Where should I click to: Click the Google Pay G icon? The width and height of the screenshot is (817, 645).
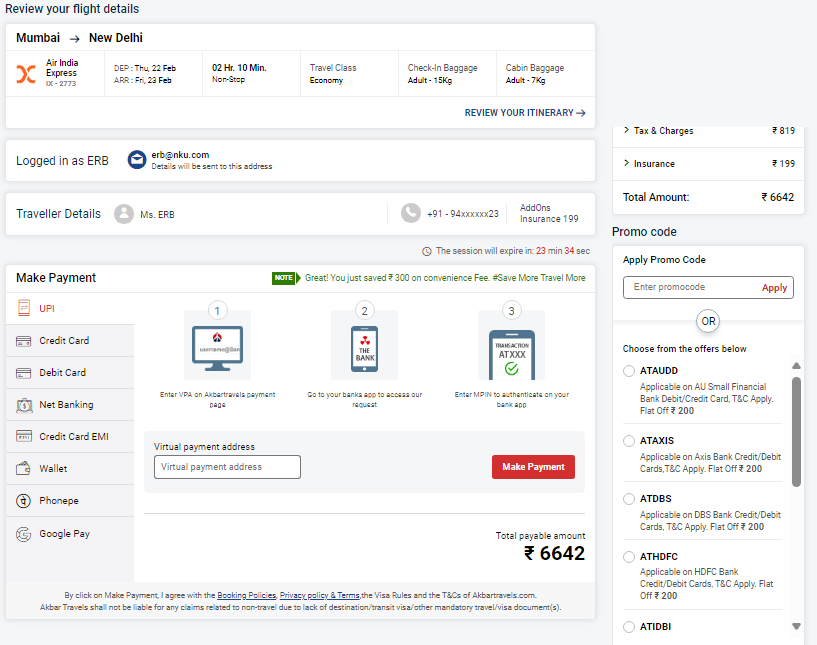pyautogui.click(x=23, y=534)
